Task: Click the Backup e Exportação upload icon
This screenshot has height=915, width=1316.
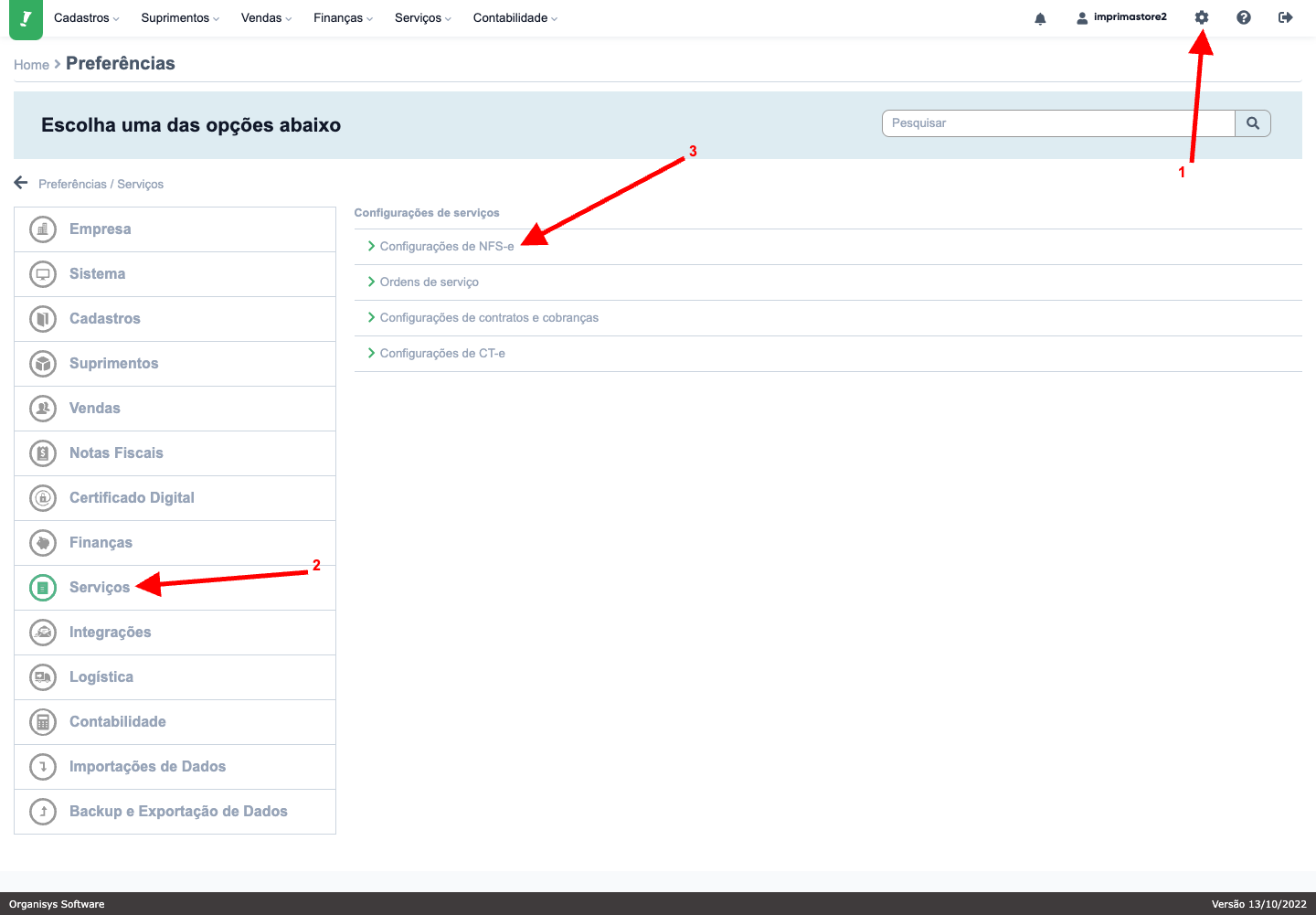Action: (43, 811)
